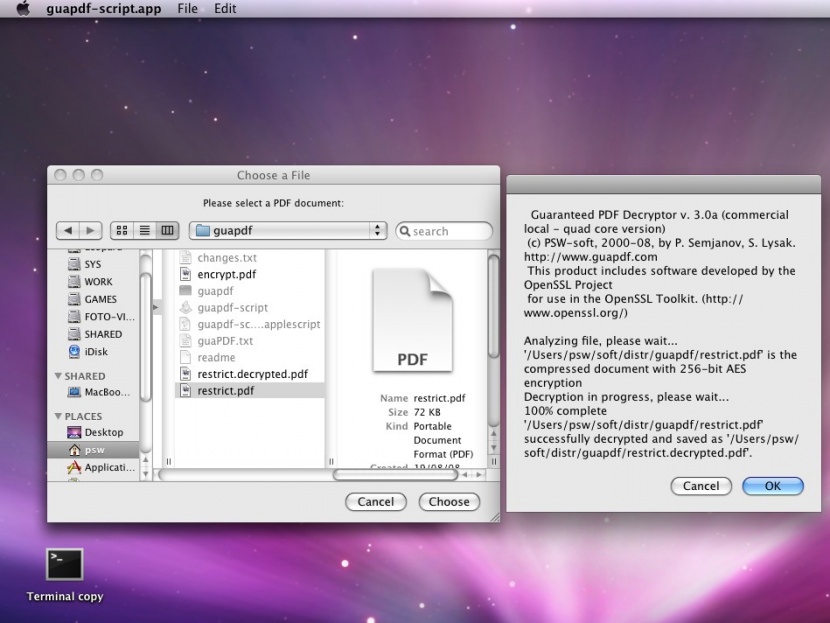Select SYS volume in sidebar
Screen dimensions: 830x623
(x=93, y=264)
